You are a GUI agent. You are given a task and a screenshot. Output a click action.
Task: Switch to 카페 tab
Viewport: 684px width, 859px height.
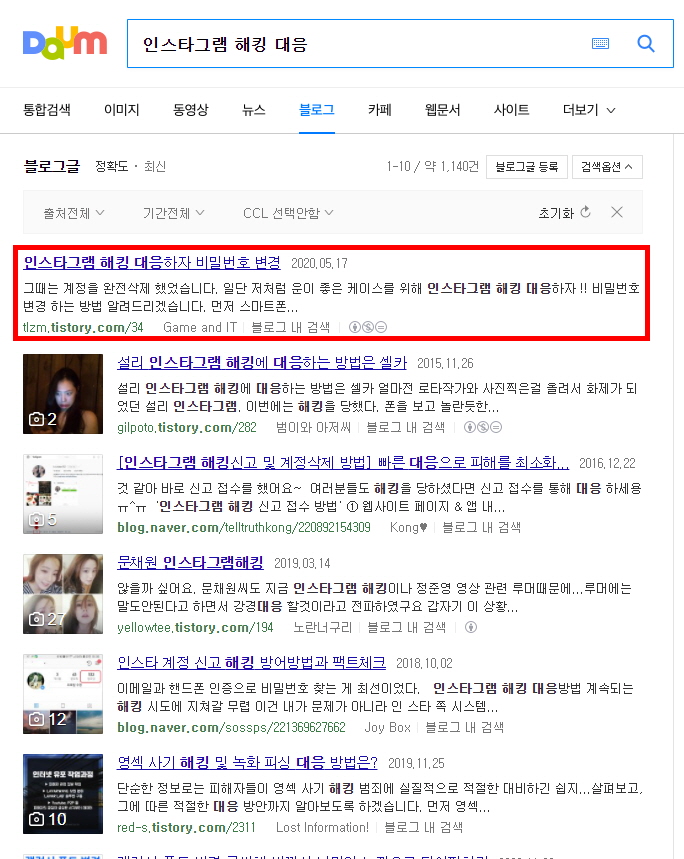click(x=380, y=110)
